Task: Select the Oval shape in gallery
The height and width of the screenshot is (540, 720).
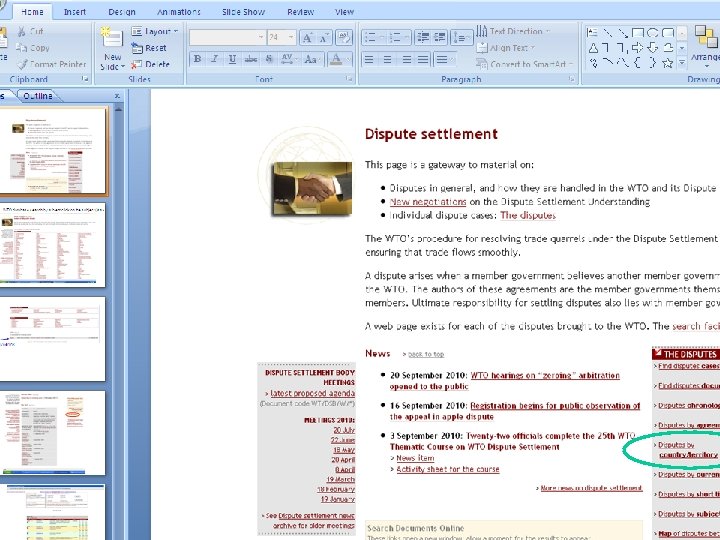Action: pyautogui.click(x=652, y=32)
